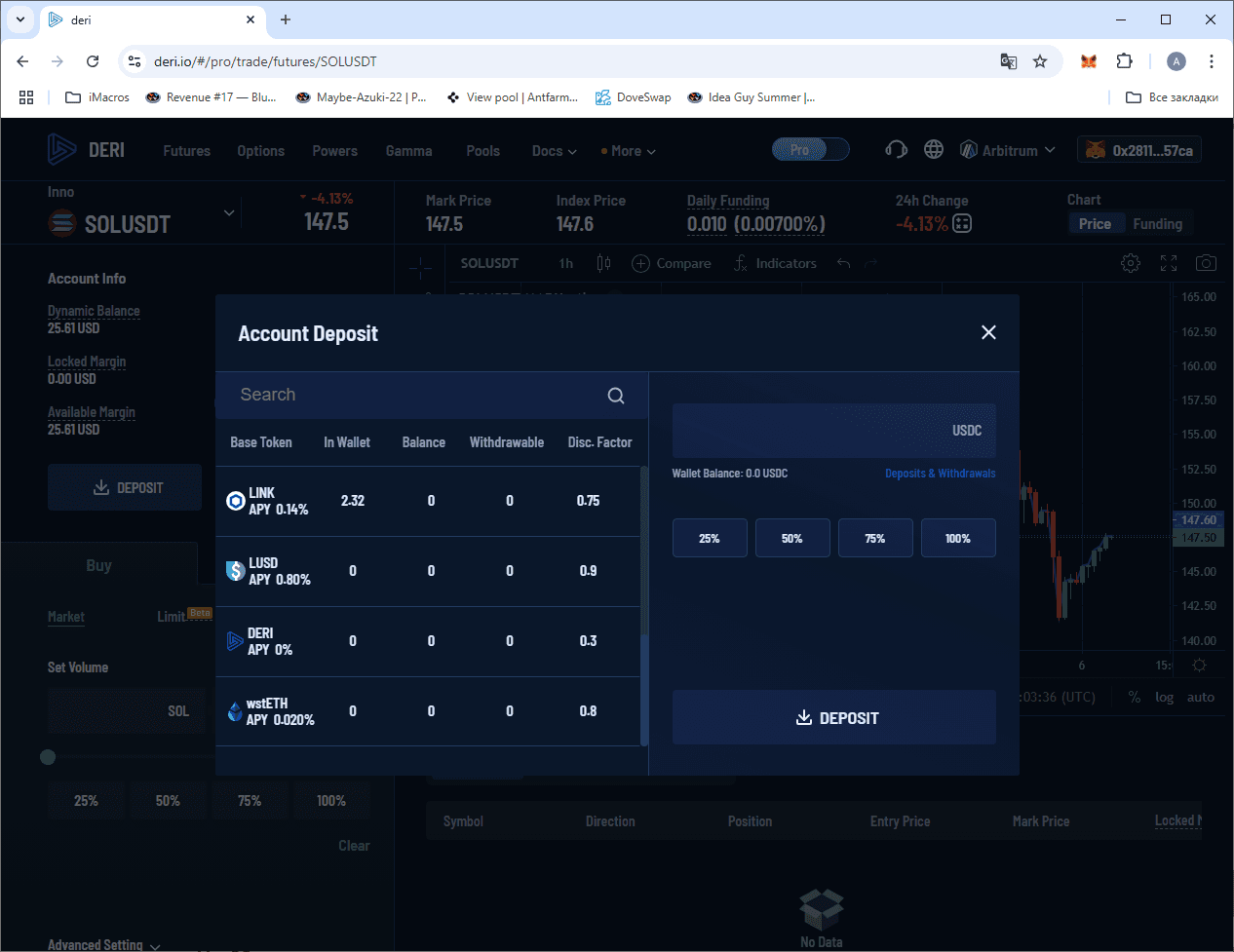This screenshot has width=1234, height=952.
Task: Open the language globe icon
Action: [x=934, y=149]
